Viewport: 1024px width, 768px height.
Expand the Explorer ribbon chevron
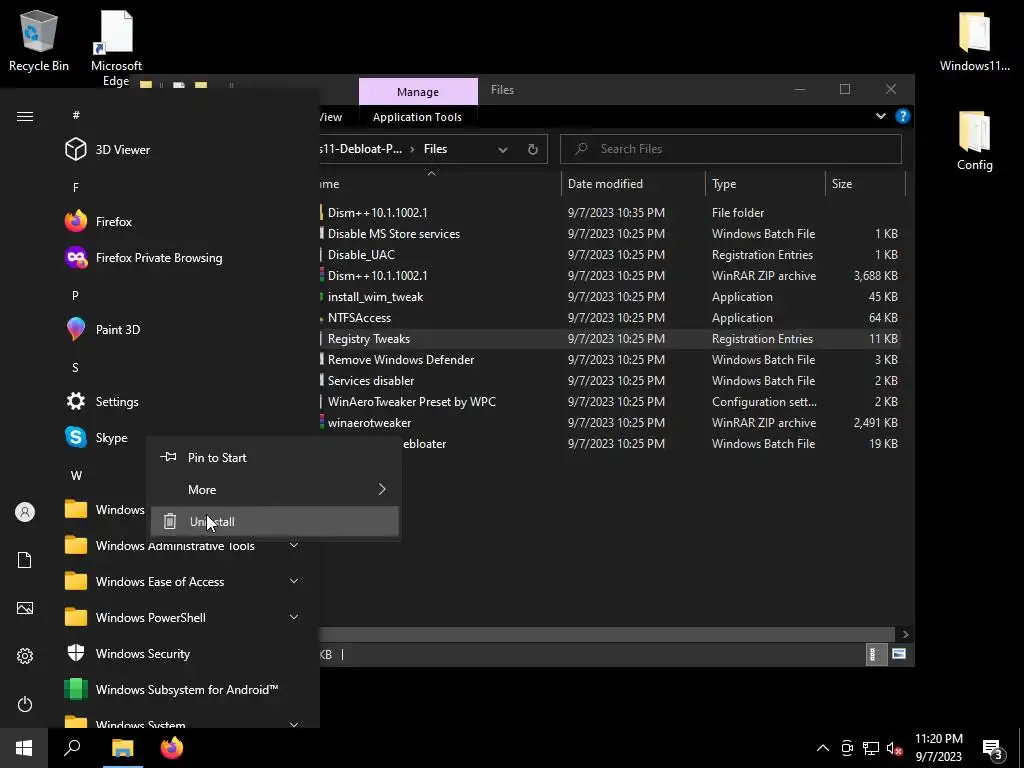pyautogui.click(x=880, y=116)
